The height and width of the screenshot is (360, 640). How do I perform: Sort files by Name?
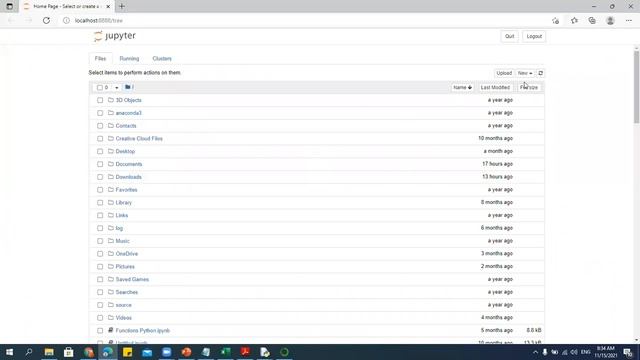pos(462,87)
